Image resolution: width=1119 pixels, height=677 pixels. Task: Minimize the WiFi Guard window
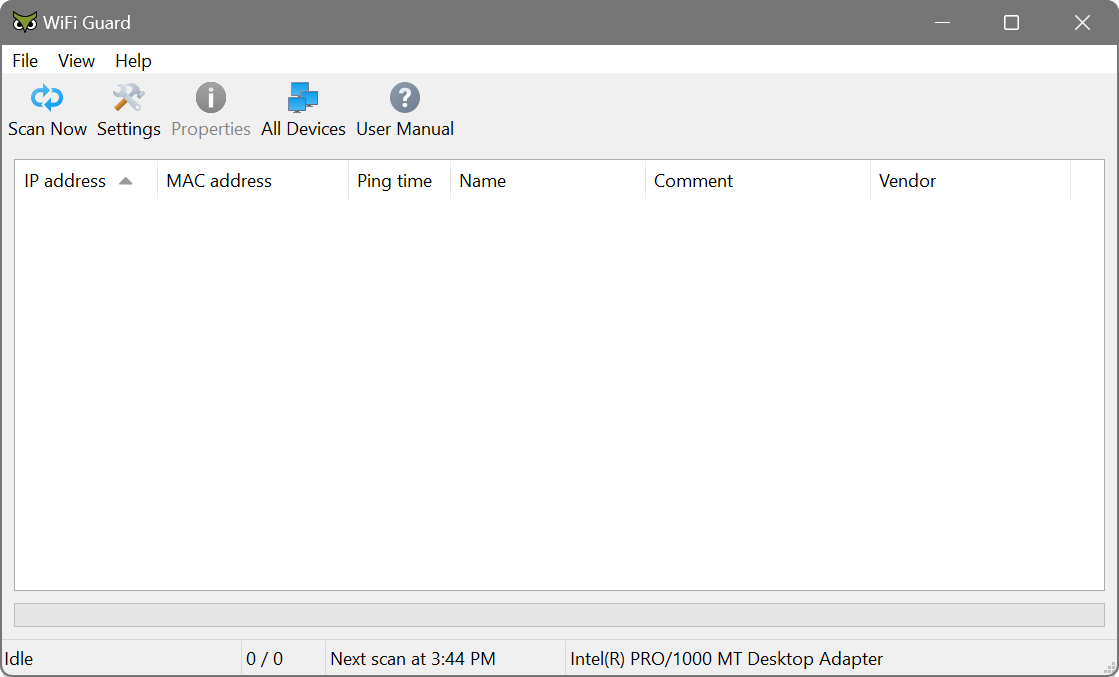[943, 22]
